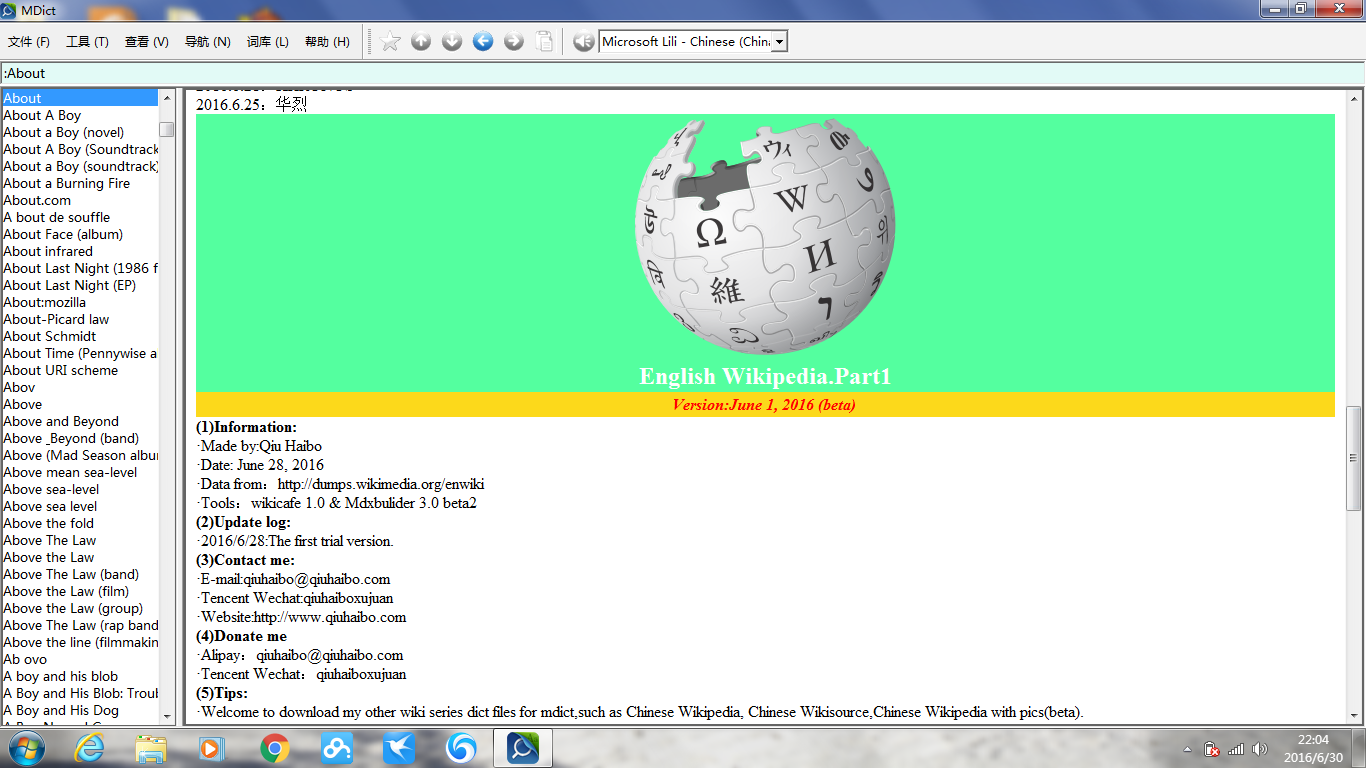Click the forward right arrow icon
The width and height of the screenshot is (1366, 768).
[514, 41]
